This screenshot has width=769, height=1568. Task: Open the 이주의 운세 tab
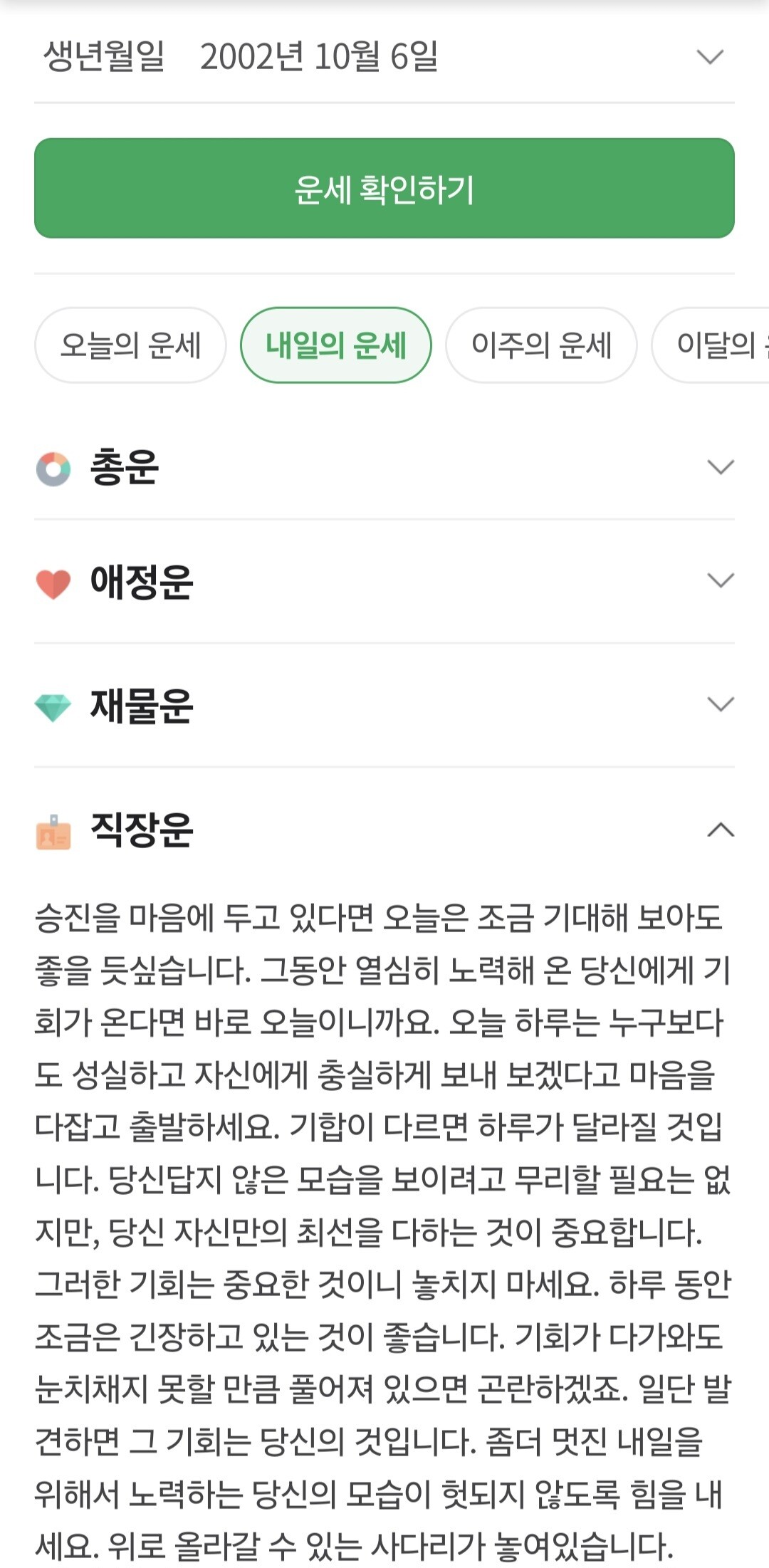[x=541, y=345]
